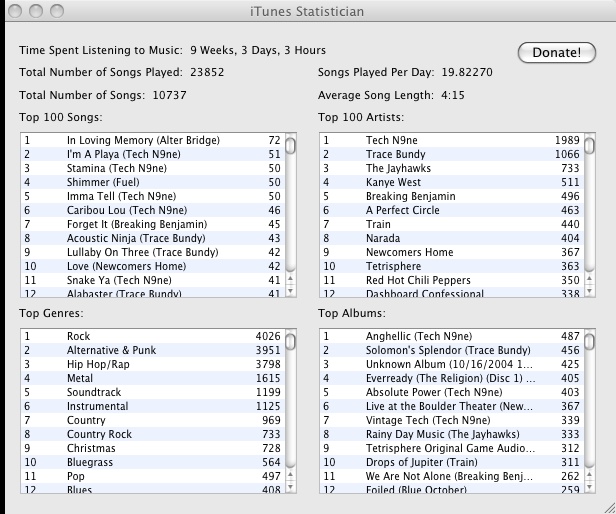
Task: Click scrollbar thumb in Top 100 Artists list
Action: coord(590,145)
